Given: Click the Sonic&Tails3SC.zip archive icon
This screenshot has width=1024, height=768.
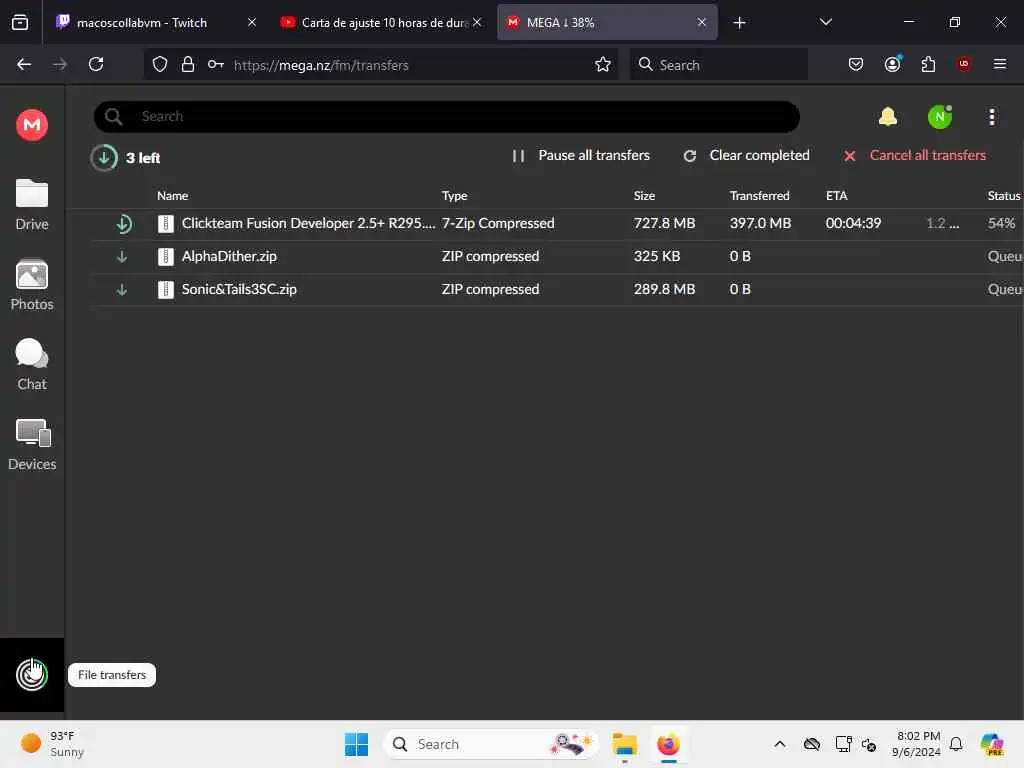Looking at the screenshot, I should pos(166,289).
